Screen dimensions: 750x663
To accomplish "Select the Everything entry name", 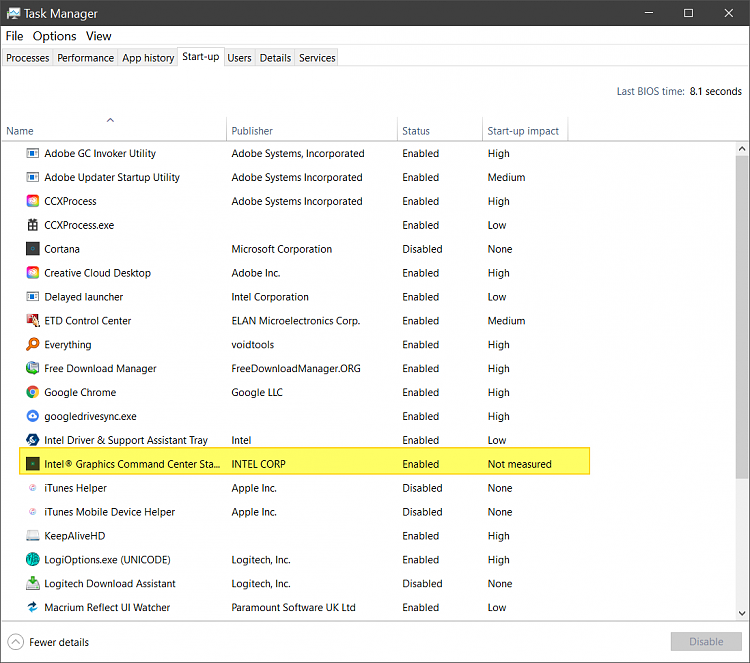I will pyautogui.click(x=67, y=345).
